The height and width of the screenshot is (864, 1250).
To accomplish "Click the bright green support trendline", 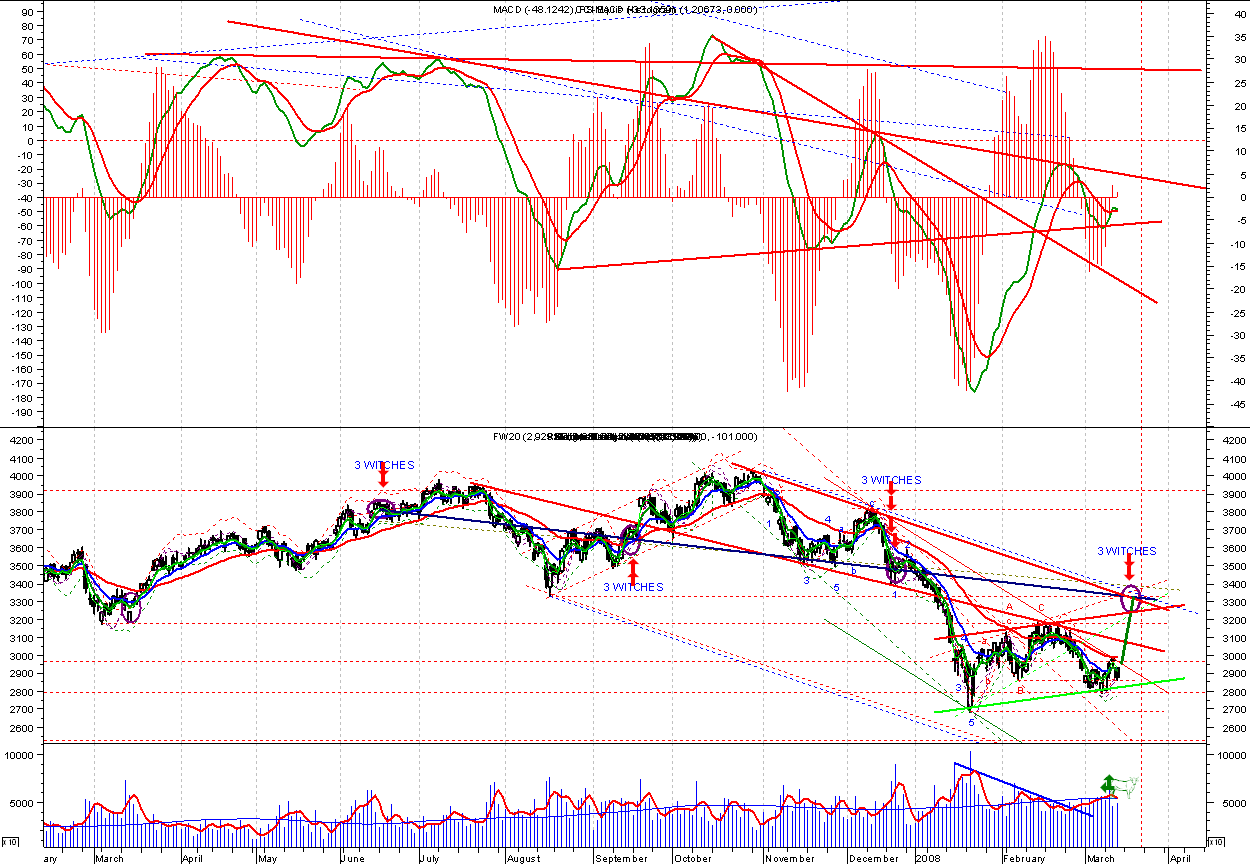I will coord(1060,694).
